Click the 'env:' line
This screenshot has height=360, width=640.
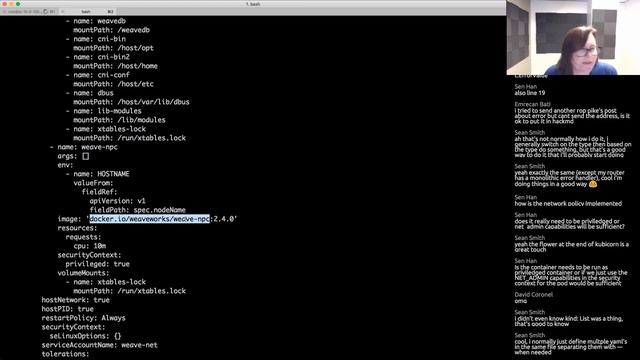pyautogui.click(x=65, y=165)
